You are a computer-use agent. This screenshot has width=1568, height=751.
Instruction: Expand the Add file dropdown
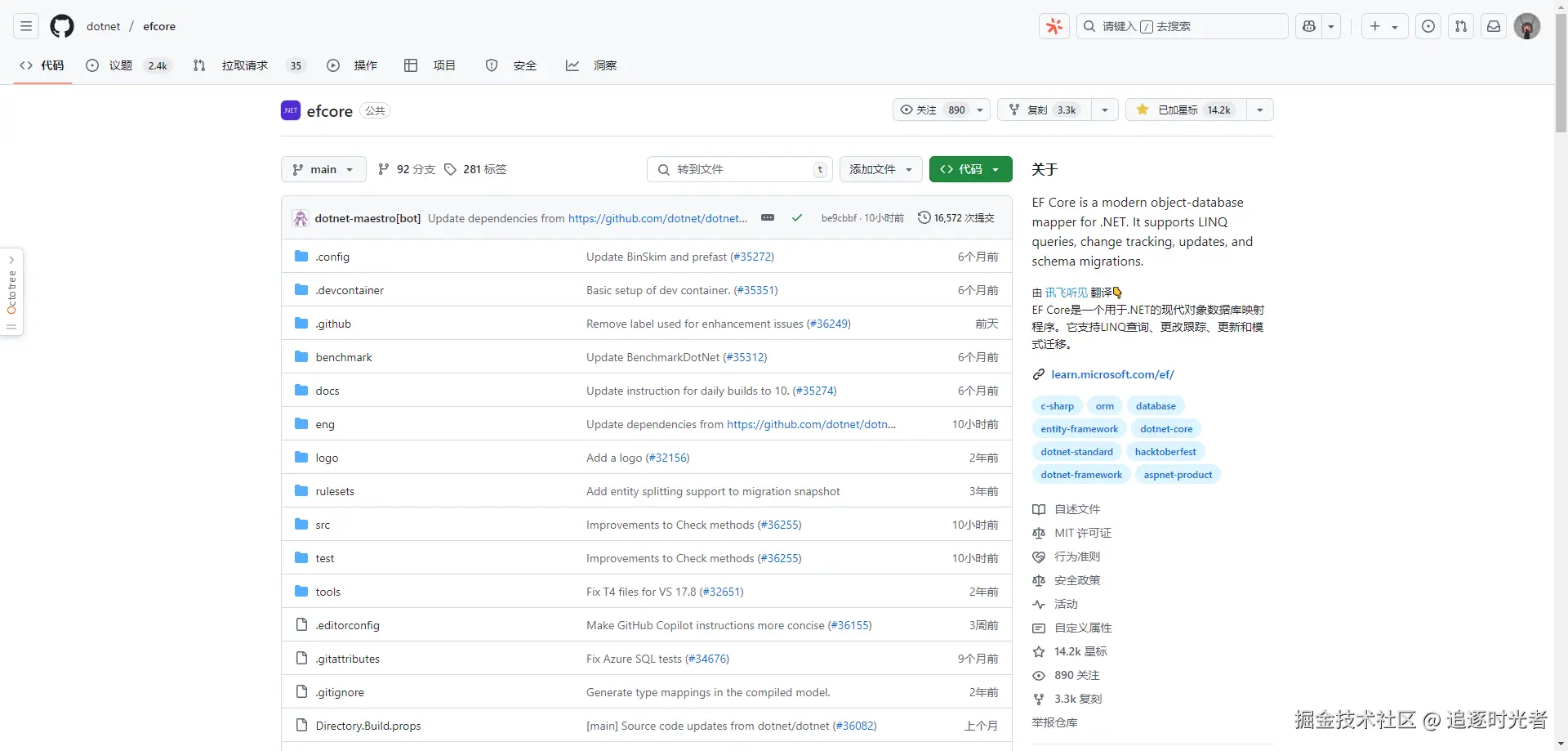(x=880, y=169)
